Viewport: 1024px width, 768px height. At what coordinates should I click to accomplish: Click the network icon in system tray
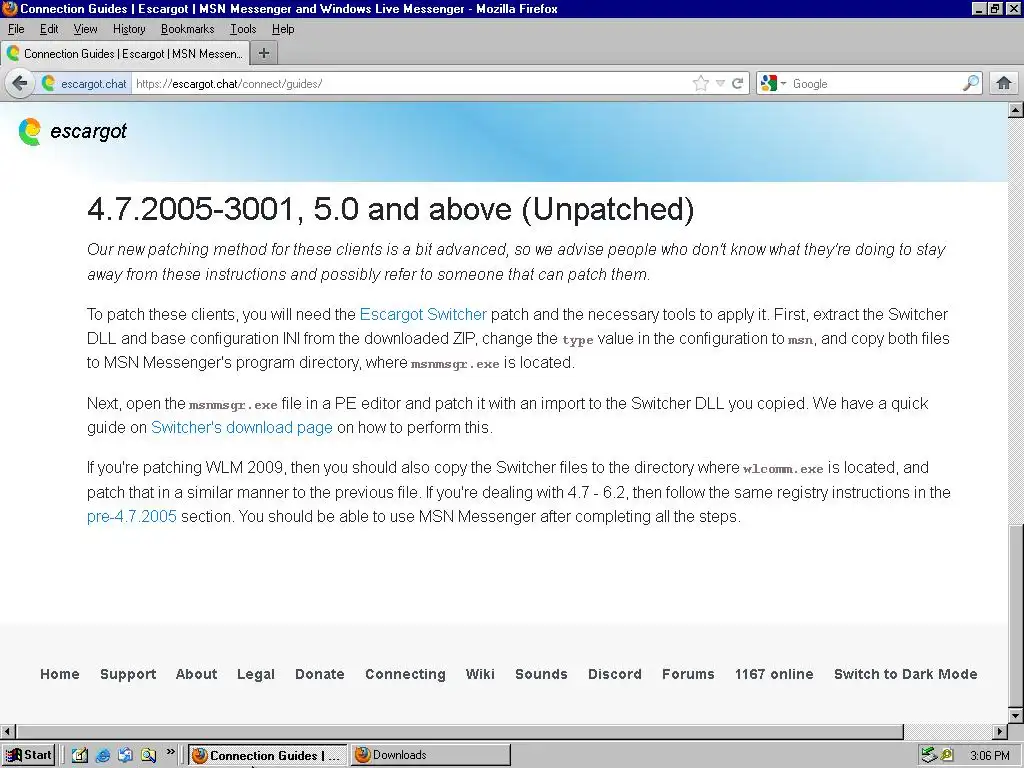(x=929, y=755)
